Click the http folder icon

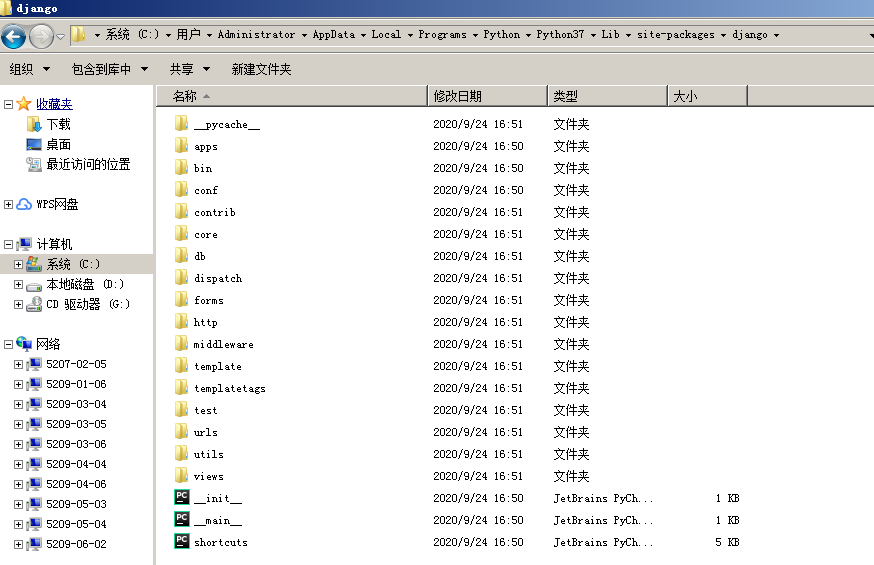pyautogui.click(x=181, y=322)
